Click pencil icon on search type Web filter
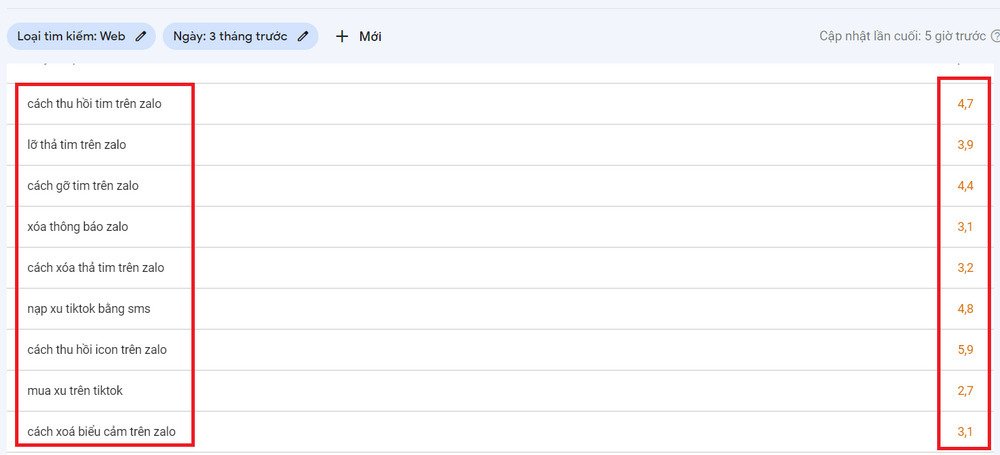The height and width of the screenshot is (455, 1000). tap(141, 37)
